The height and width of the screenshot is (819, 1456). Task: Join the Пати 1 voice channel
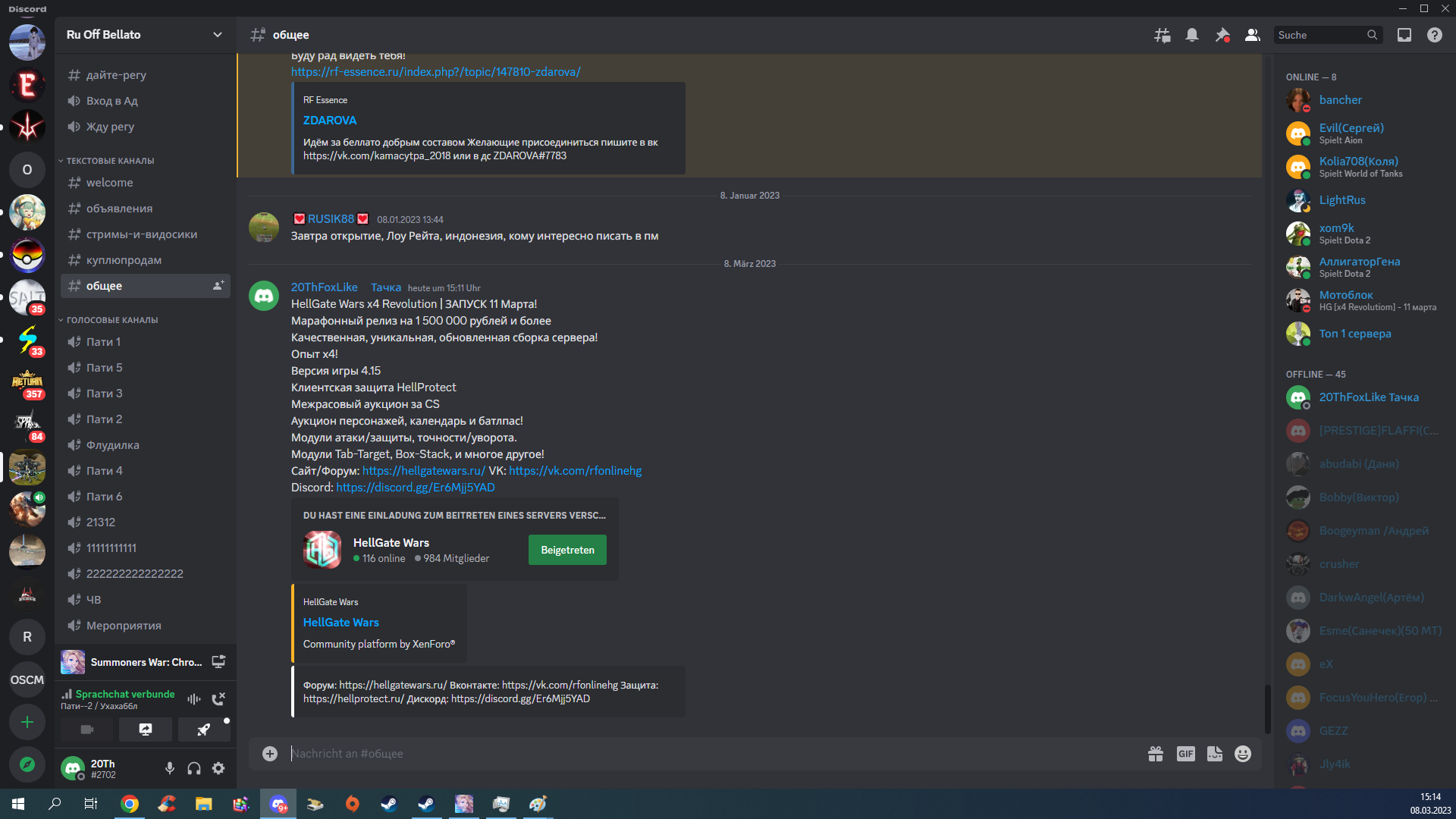[145, 342]
